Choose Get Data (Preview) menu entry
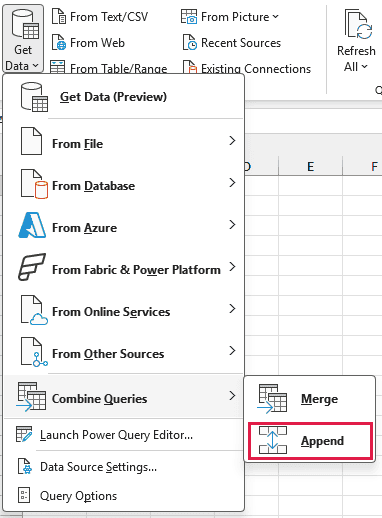This screenshot has height=518, width=382. (124, 97)
